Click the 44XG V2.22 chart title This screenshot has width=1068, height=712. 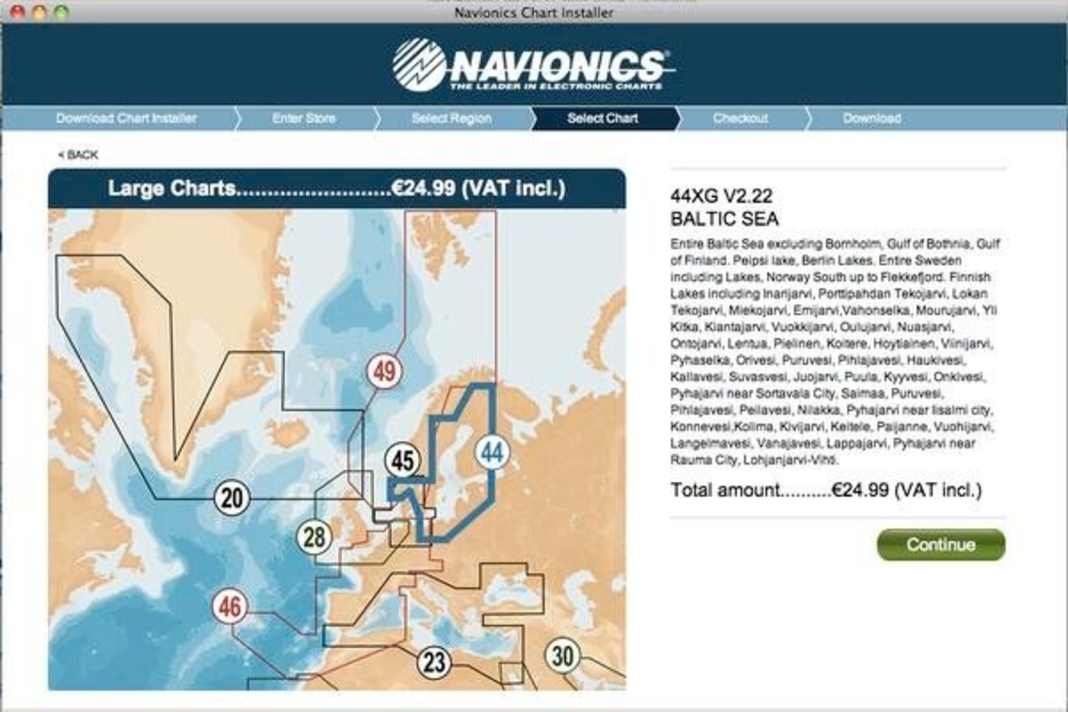click(721, 196)
